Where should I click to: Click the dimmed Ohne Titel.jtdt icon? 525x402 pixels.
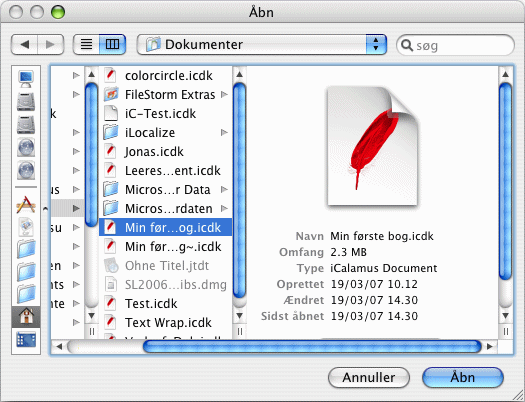(111, 265)
